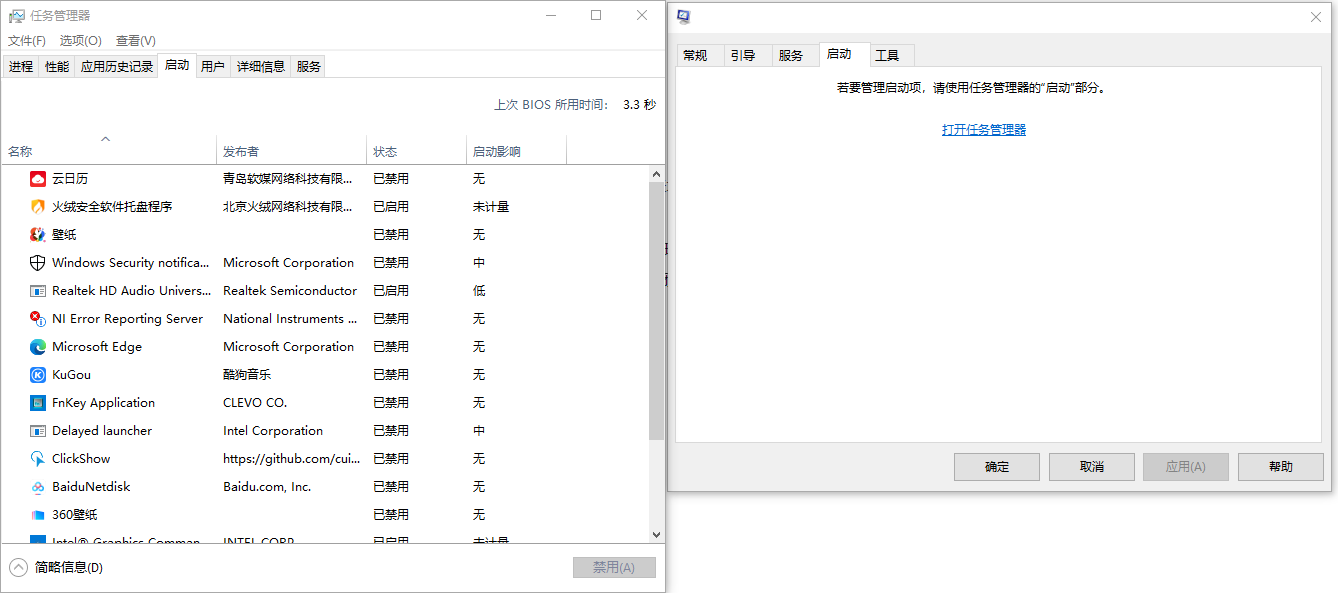This screenshot has height=593, width=1338.
Task: Click the 火绒安全软件托盘程序 icon
Action: pos(38,207)
